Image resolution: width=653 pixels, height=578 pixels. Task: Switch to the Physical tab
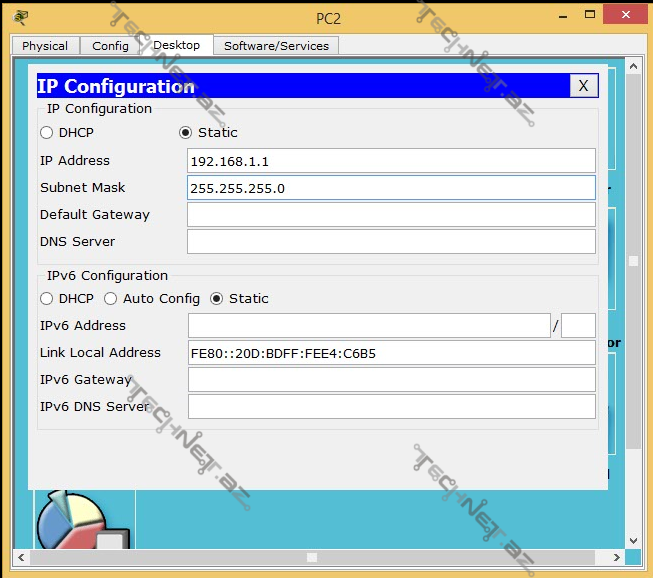point(45,46)
